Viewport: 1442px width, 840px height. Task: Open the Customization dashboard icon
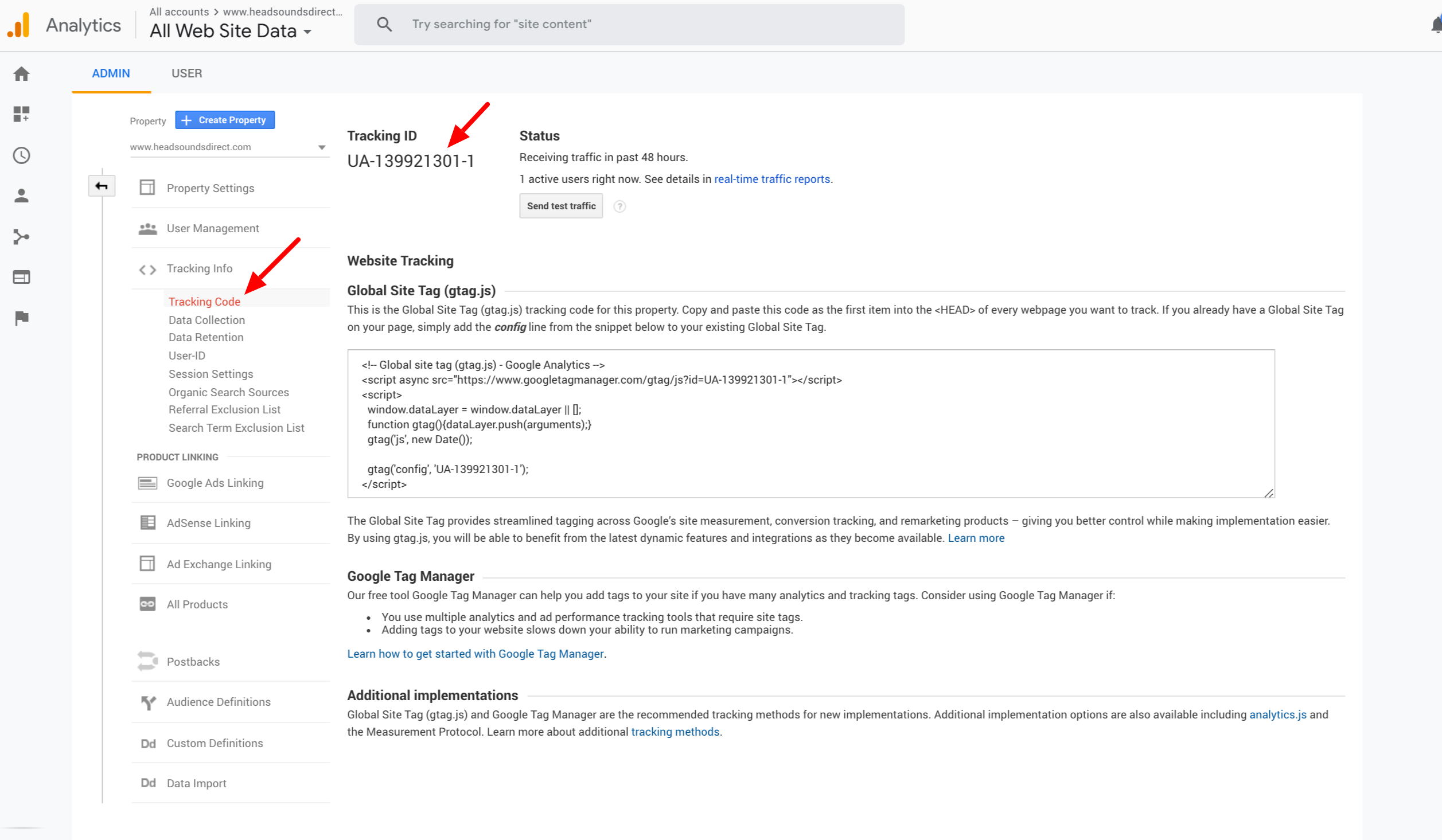click(x=21, y=114)
